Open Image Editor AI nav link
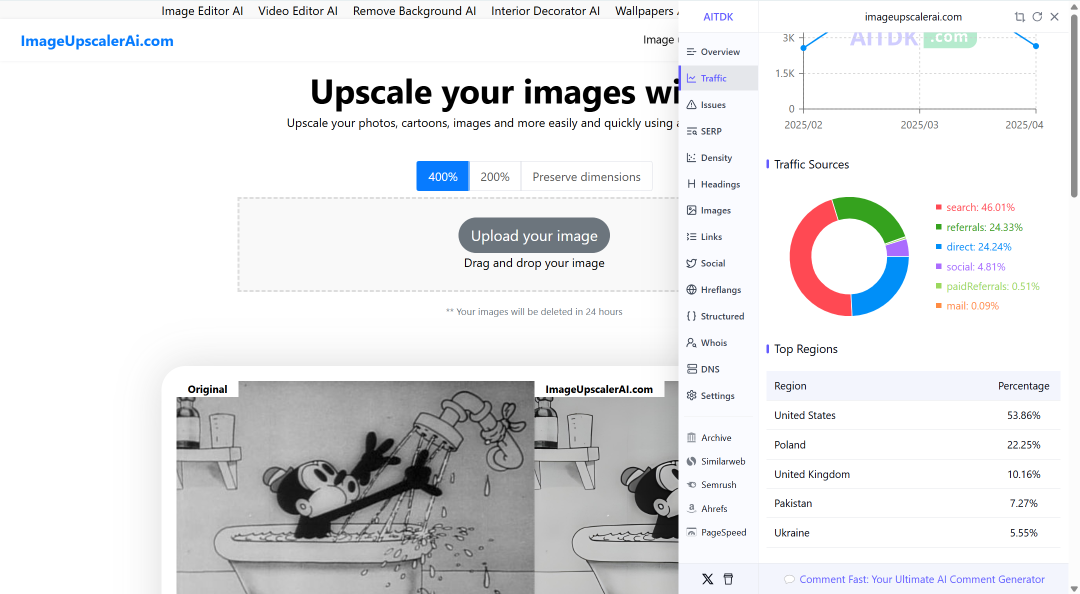The height and width of the screenshot is (594, 1080). (x=202, y=11)
